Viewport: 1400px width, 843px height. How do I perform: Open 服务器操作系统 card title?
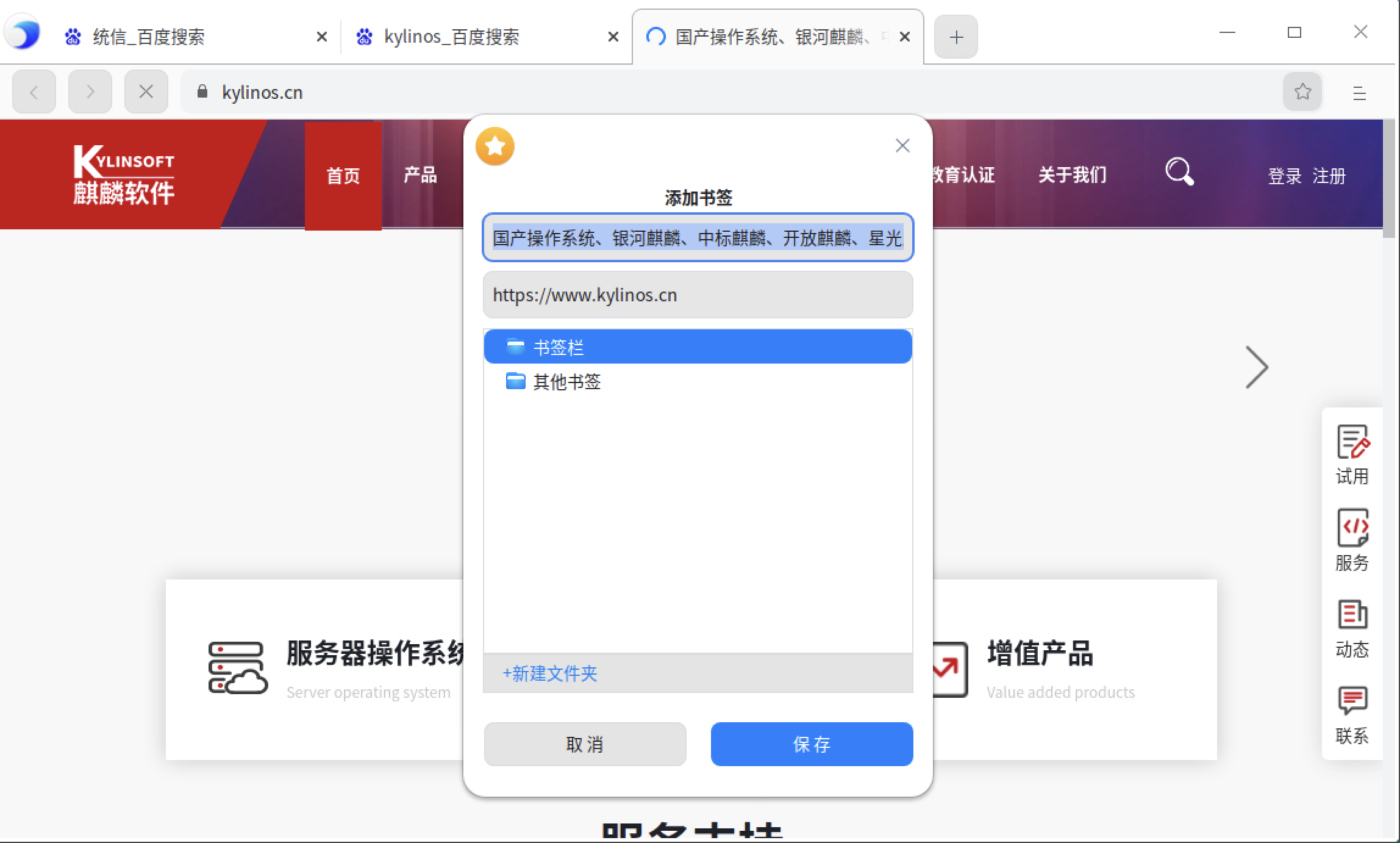(x=374, y=653)
